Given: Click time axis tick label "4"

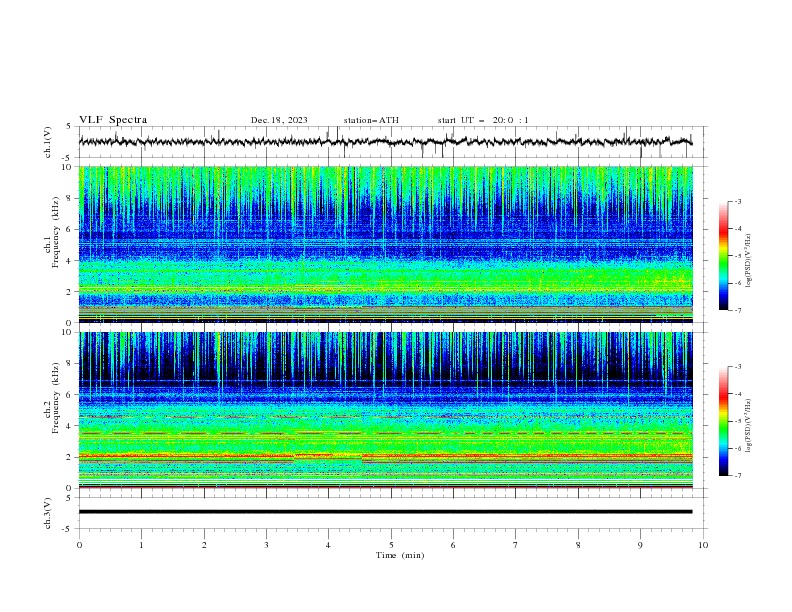Looking at the screenshot, I should tap(329, 545).
